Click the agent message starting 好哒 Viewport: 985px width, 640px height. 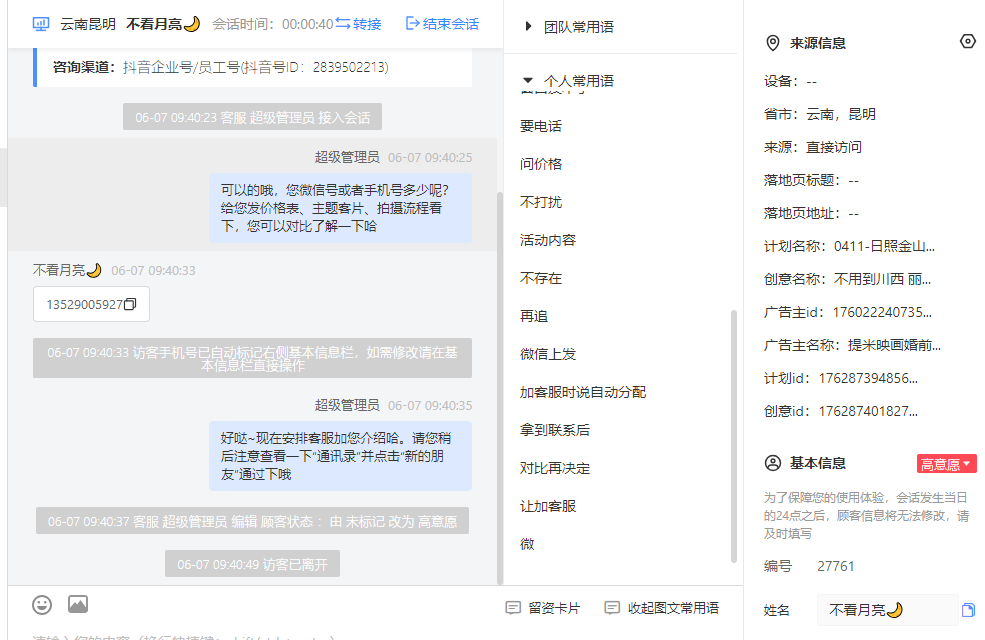[340, 456]
